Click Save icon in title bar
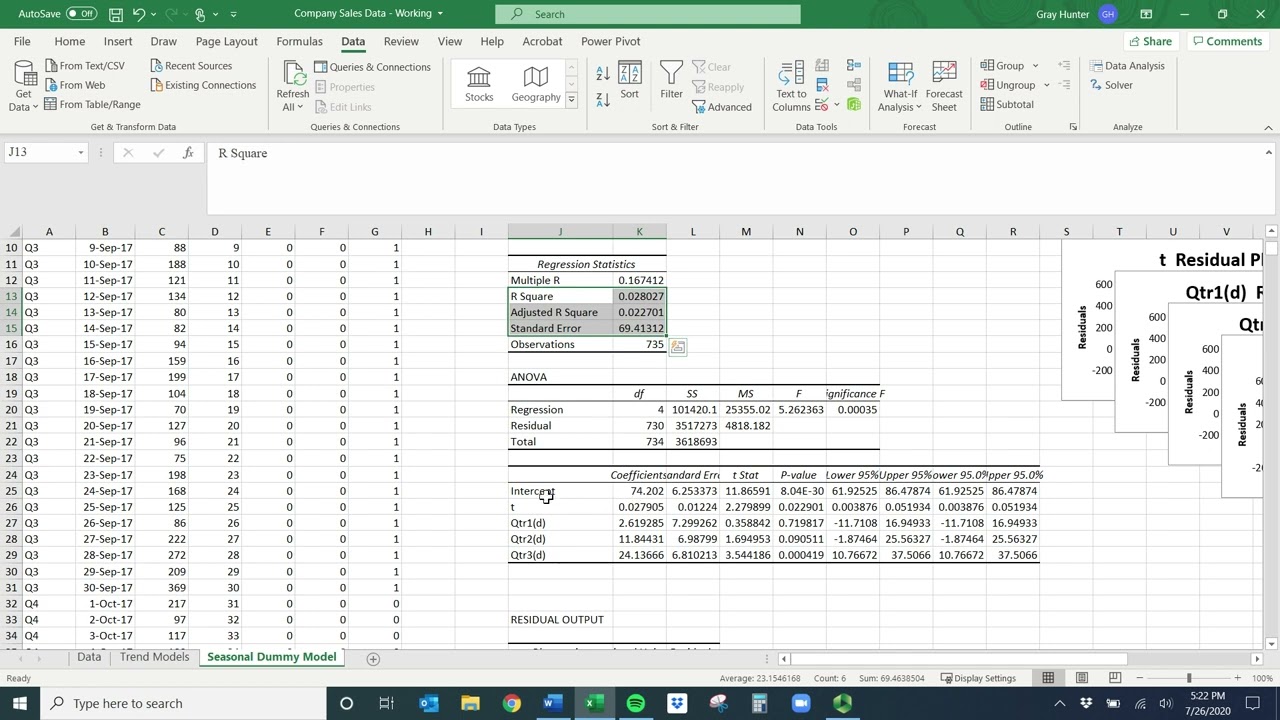This screenshot has width=1280, height=720. [x=116, y=14]
